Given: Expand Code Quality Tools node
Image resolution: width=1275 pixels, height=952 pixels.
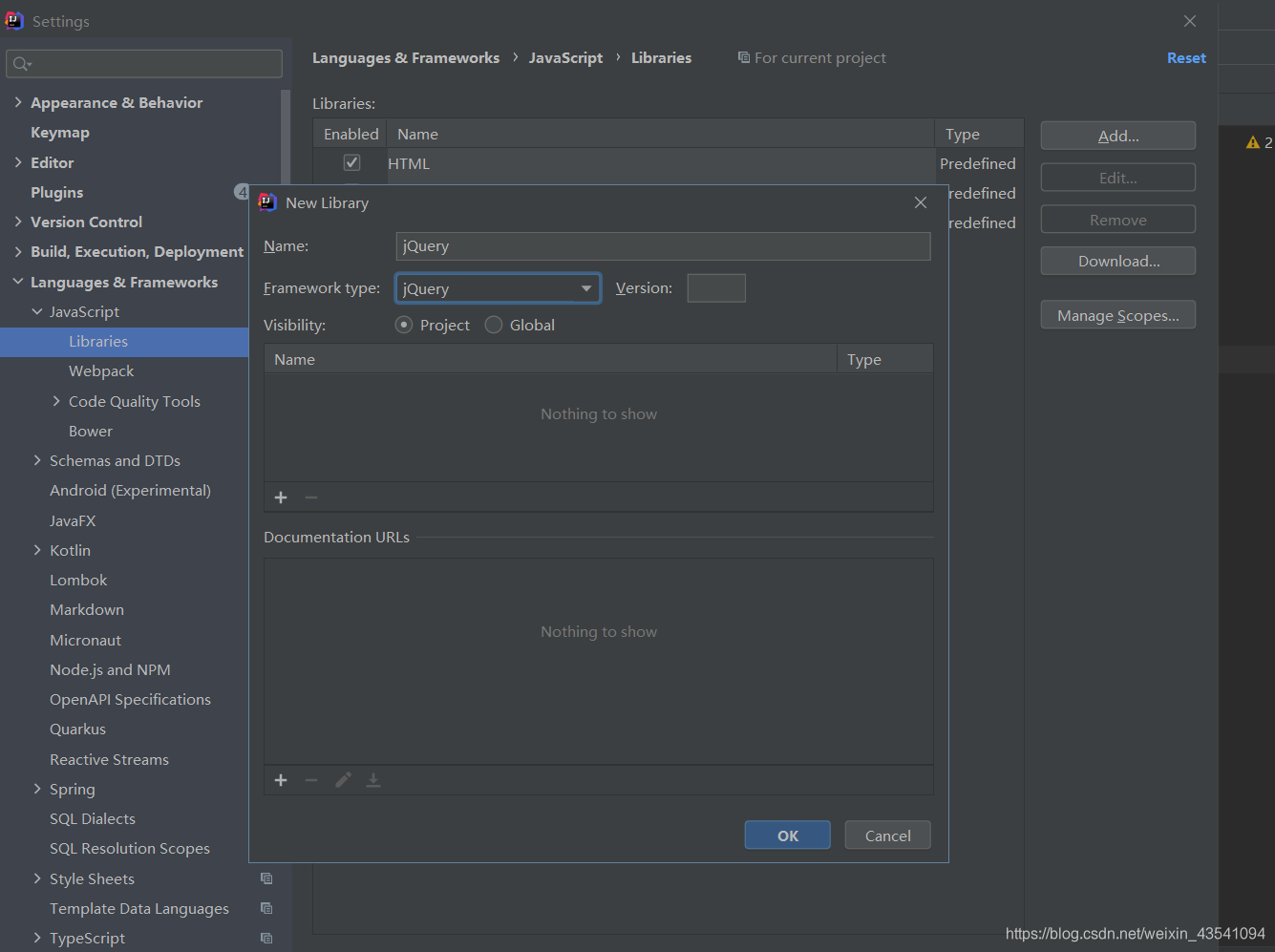Looking at the screenshot, I should [56, 401].
